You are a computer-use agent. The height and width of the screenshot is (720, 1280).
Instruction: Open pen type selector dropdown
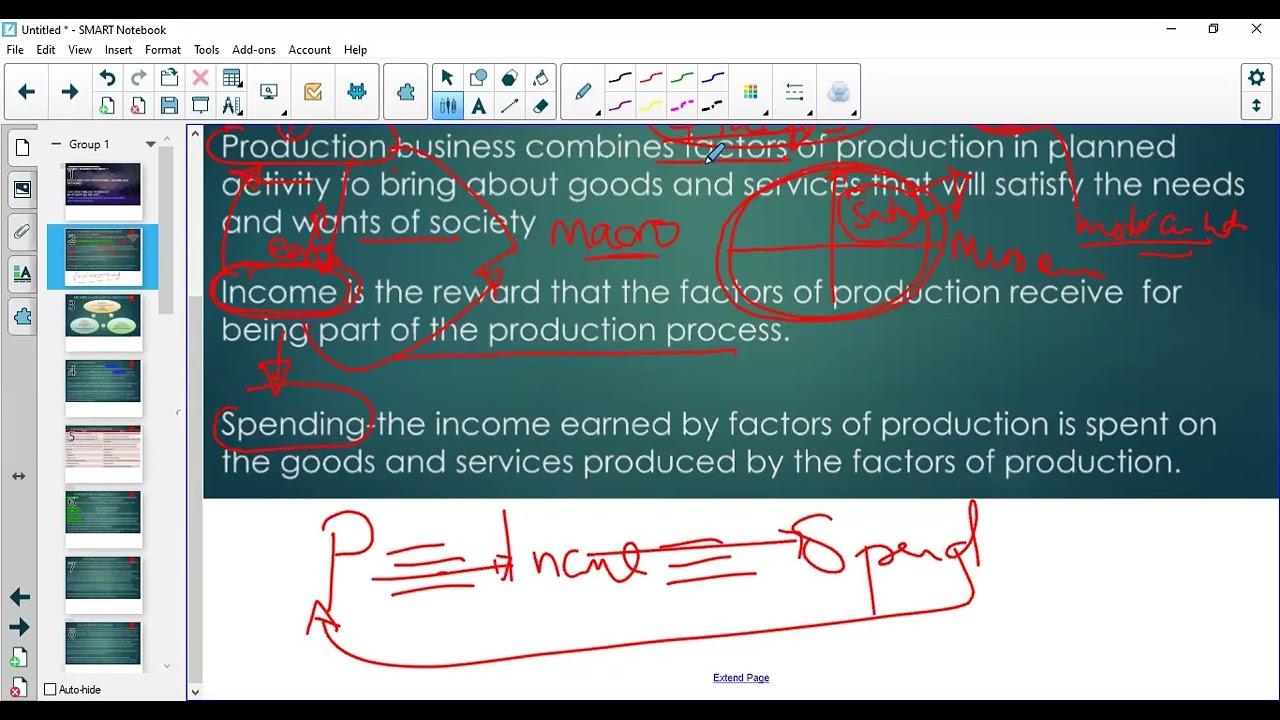click(x=583, y=92)
